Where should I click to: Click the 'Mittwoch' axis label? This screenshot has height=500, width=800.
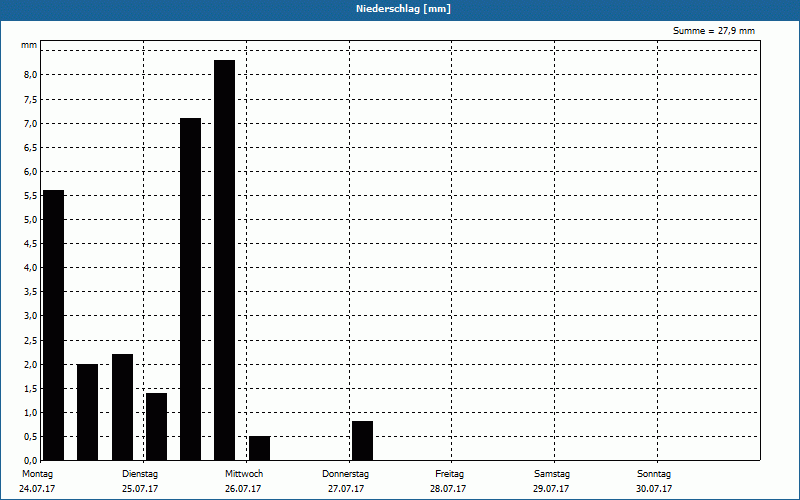(x=244, y=474)
